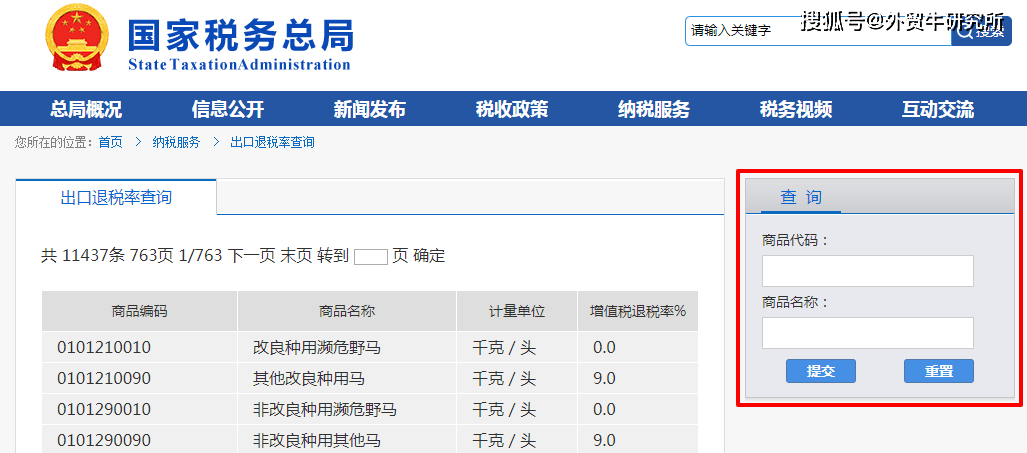This screenshot has height=453, width=1027.
Task: Select product code 0101210090
Action: (x=104, y=378)
